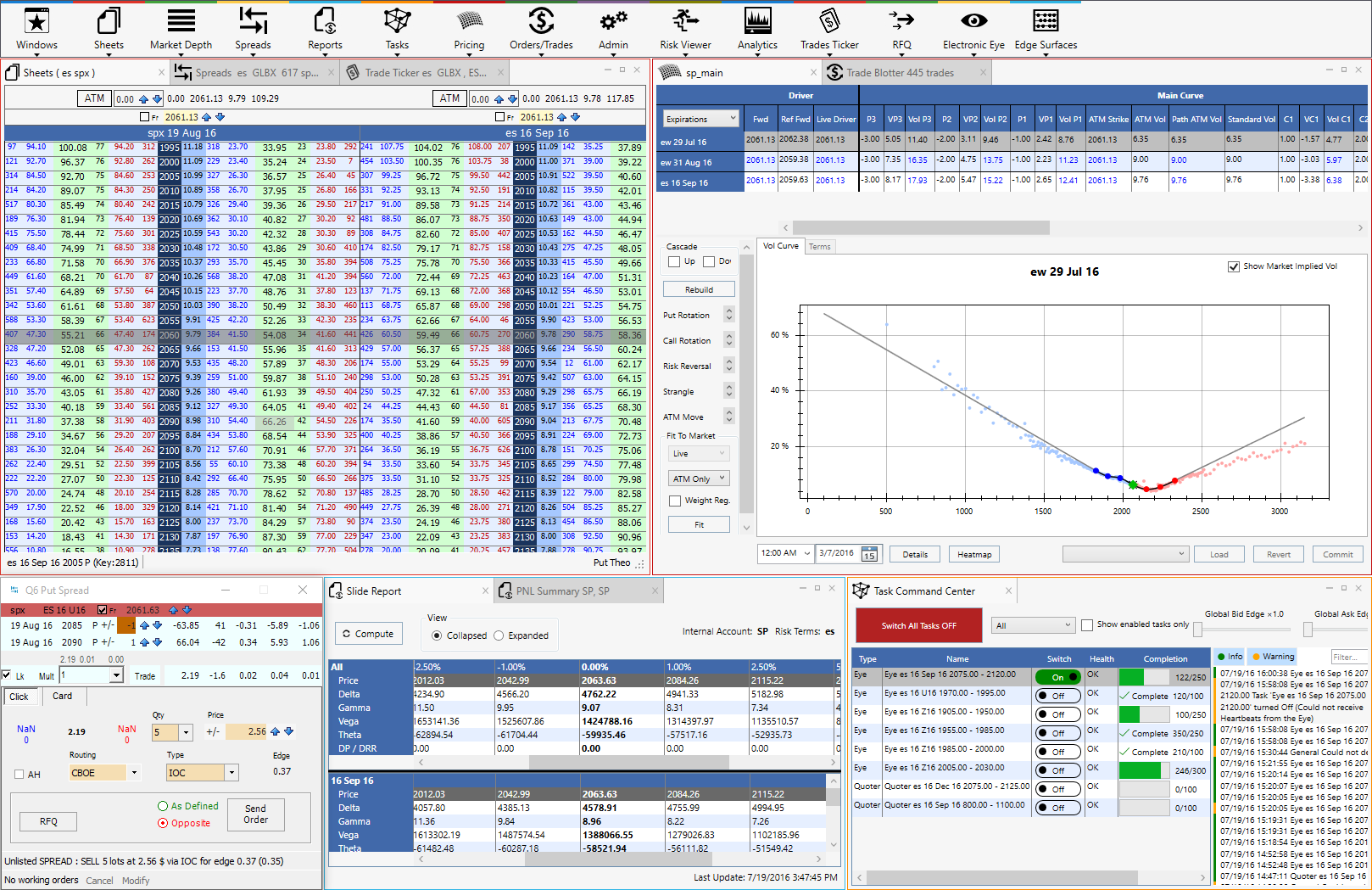Switch to Trade Blotter 445 trades tab

(906, 73)
